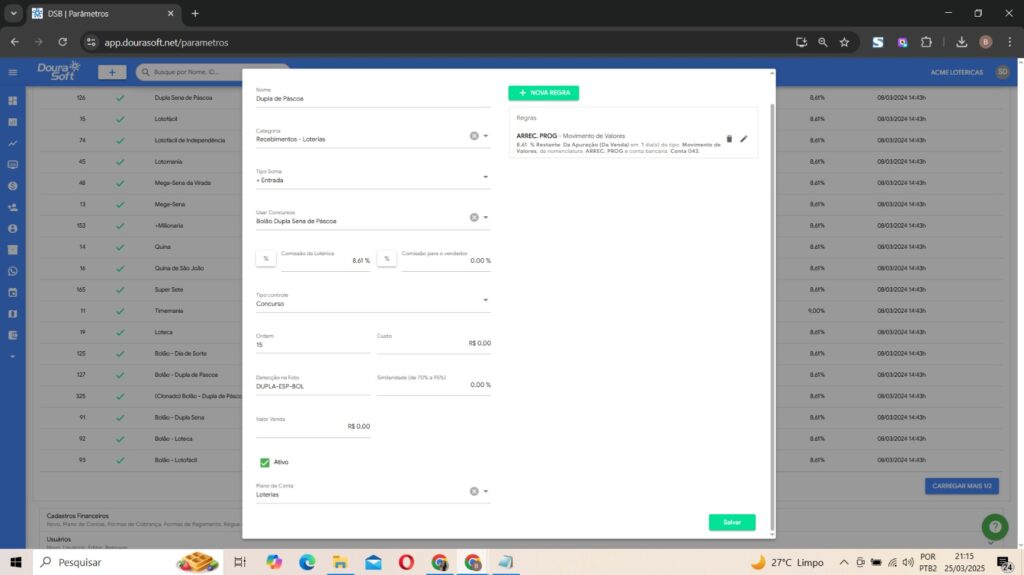Bookmark this page with the star icon
The height and width of the screenshot is (575, 1024).
click(x=844, y=42)
